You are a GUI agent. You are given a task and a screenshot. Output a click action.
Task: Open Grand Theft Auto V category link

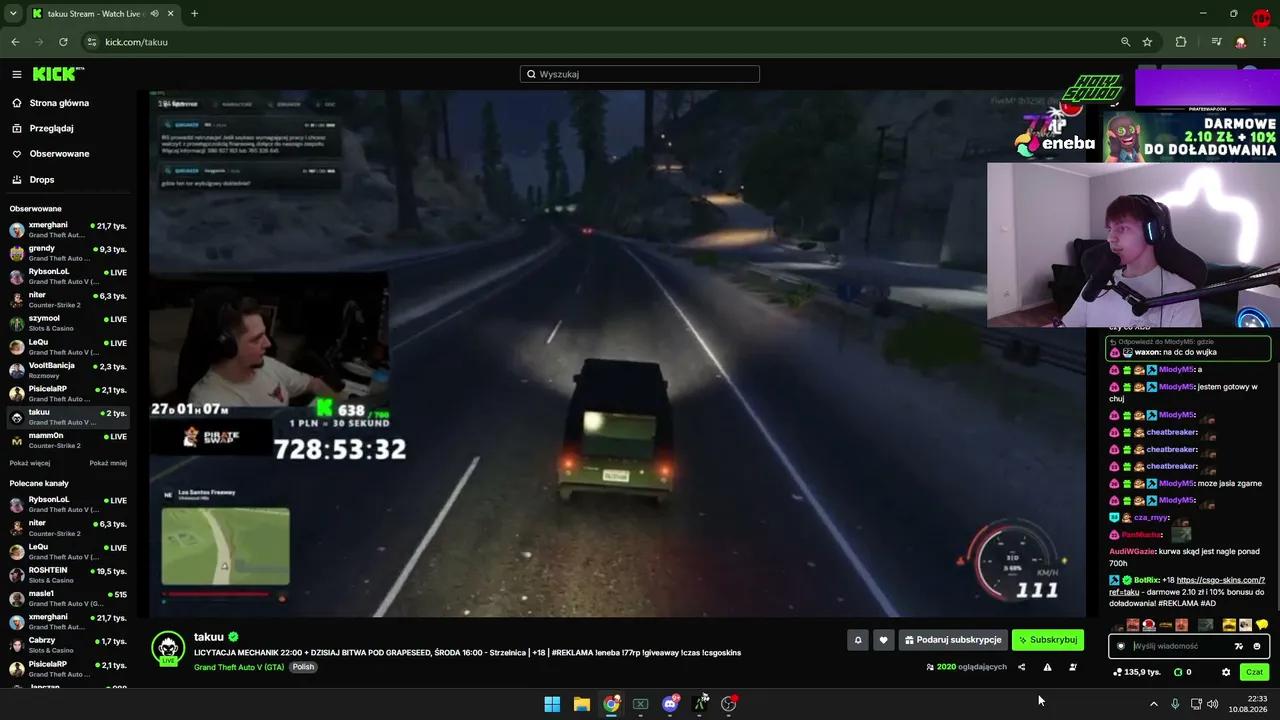[239, 667]
